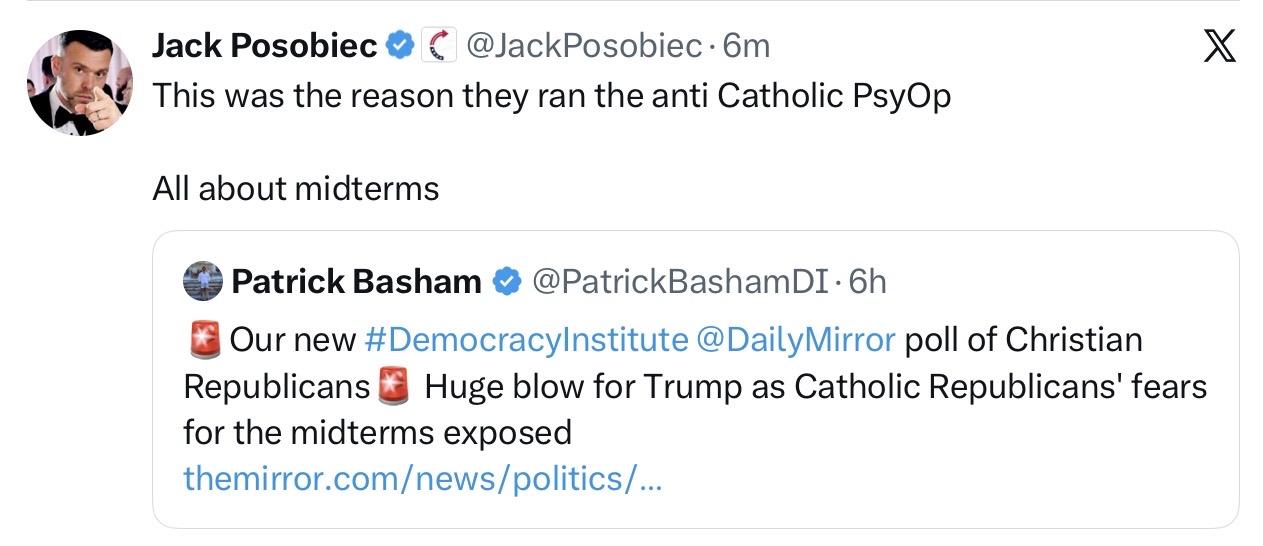Click the 6h timestamp on the quoted tweet

[x=867, y=282]
